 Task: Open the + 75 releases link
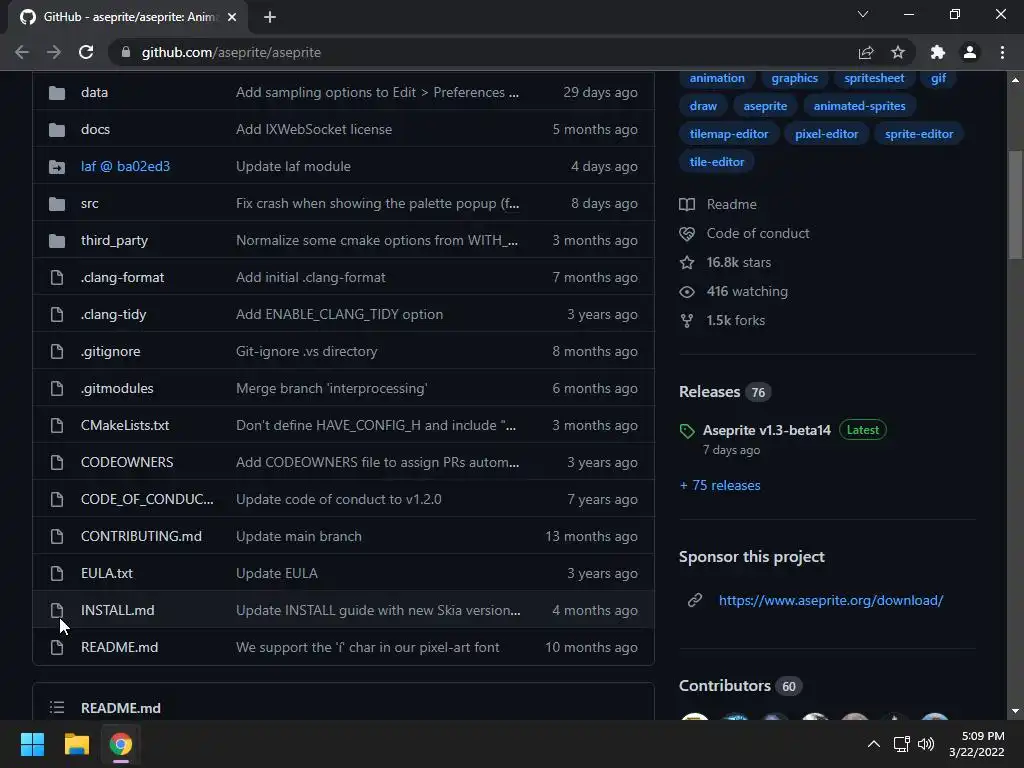tap(720, 485)
